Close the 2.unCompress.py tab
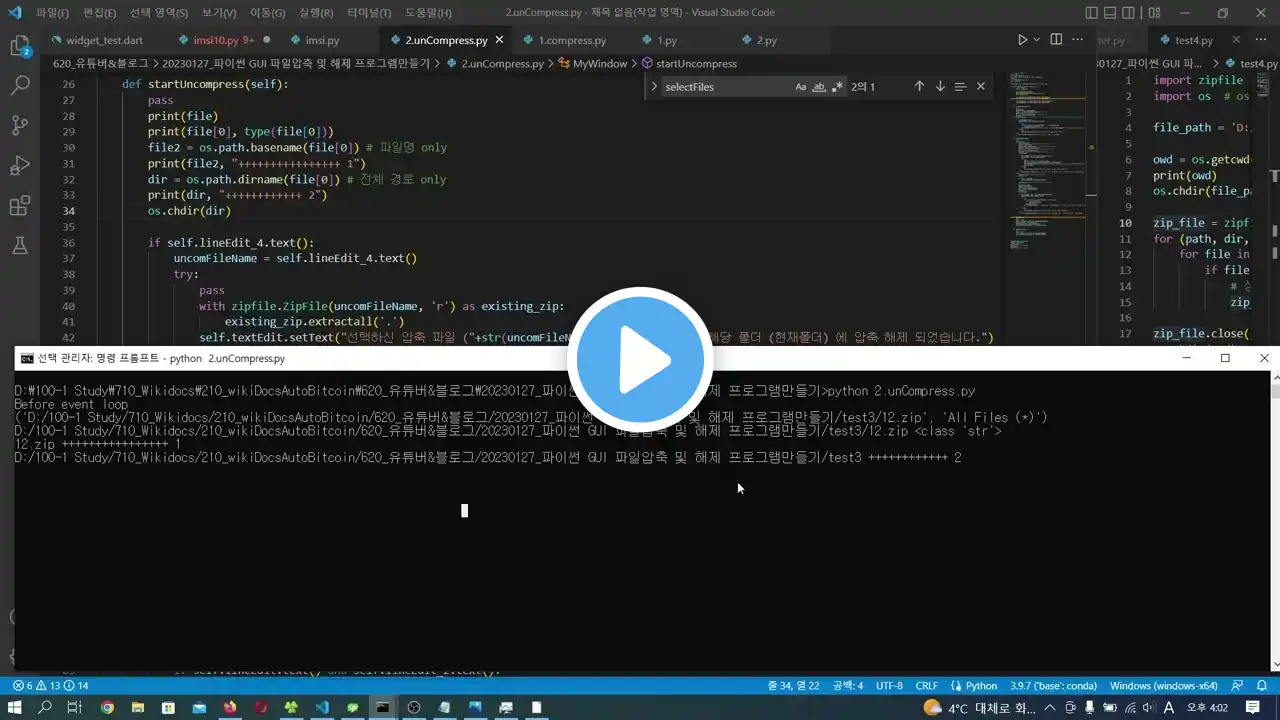Screen dimensions: 1280x720 pyautogui.click(x=500, y=40)
